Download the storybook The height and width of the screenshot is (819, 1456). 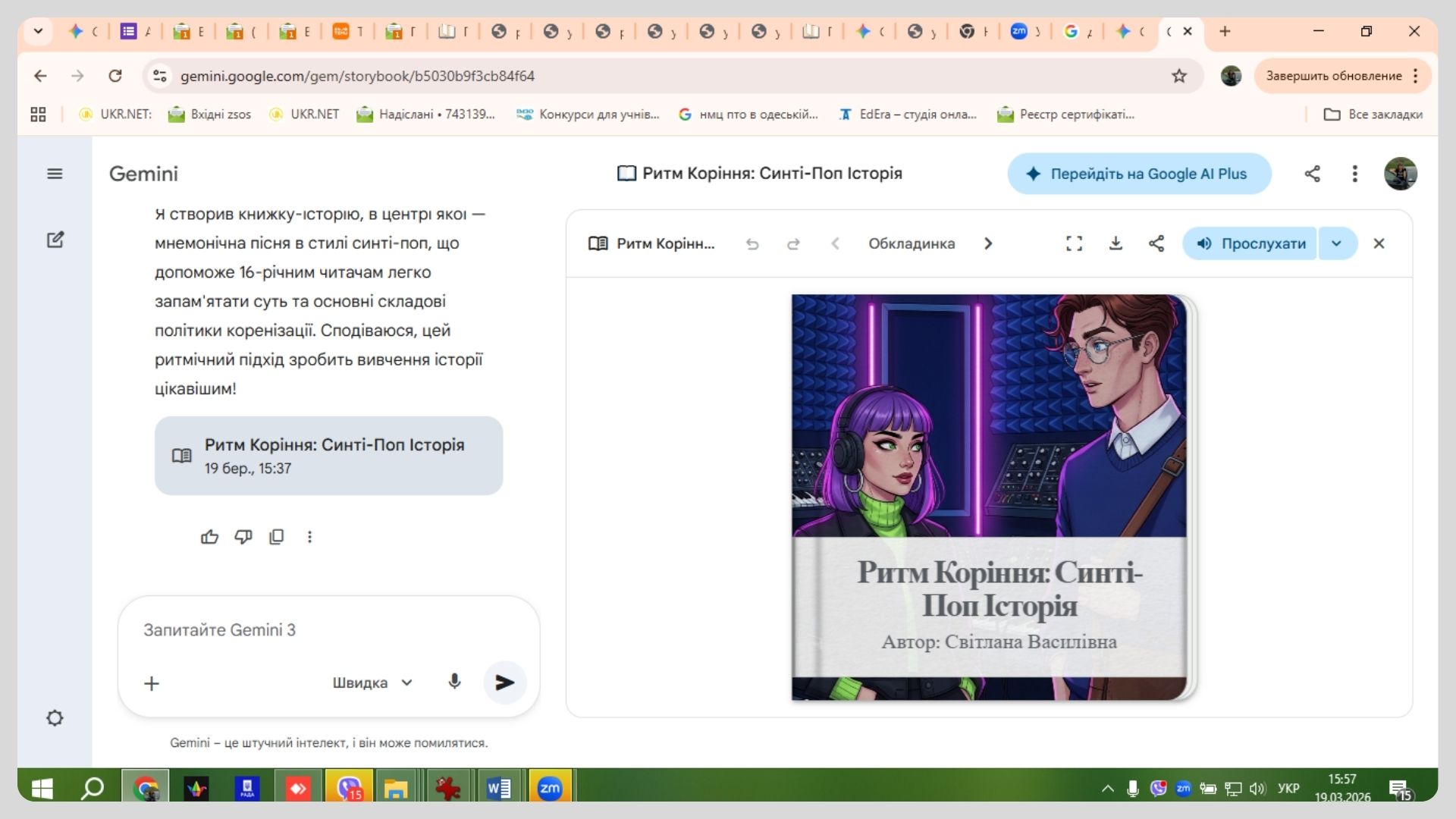pyautogui.click(x=1116, y=243)
